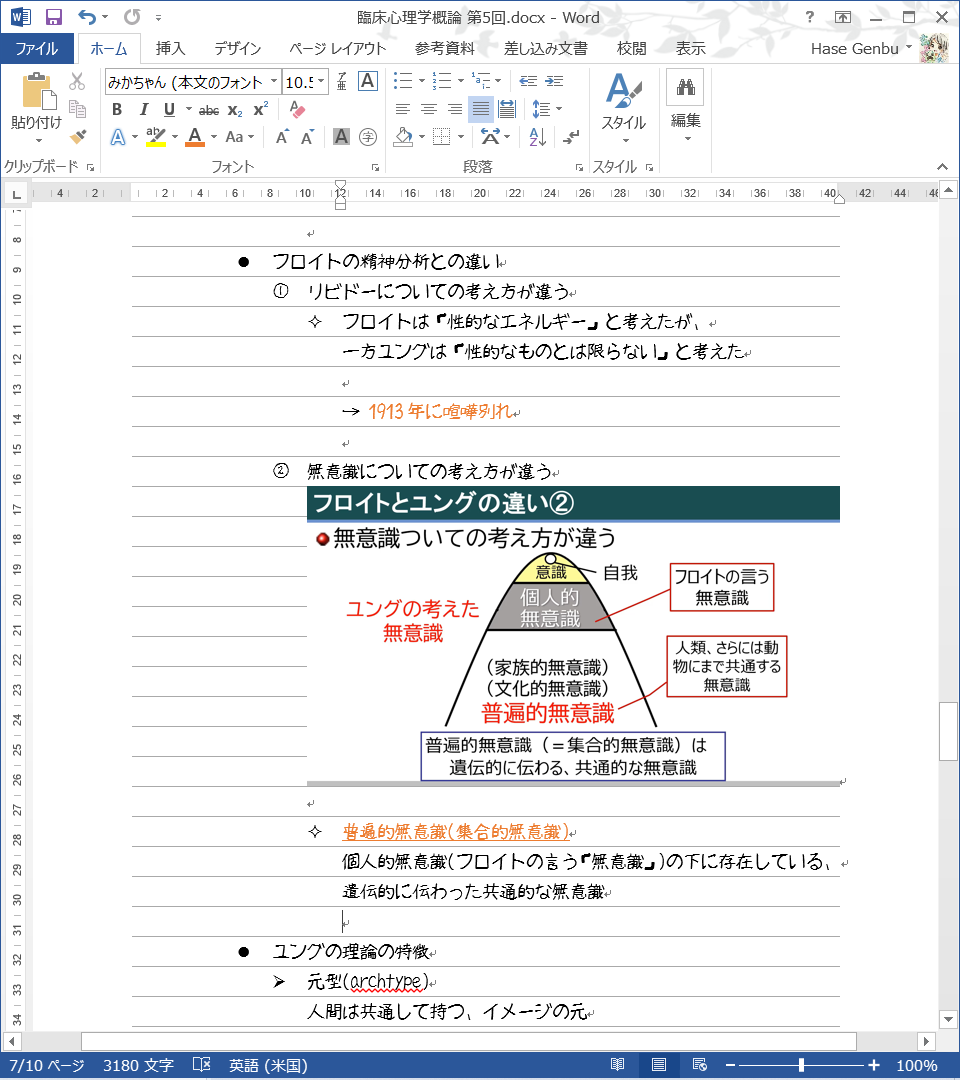960x1080 pixels.
Task: Apply bullet list formatting
Action: (402, 81)
